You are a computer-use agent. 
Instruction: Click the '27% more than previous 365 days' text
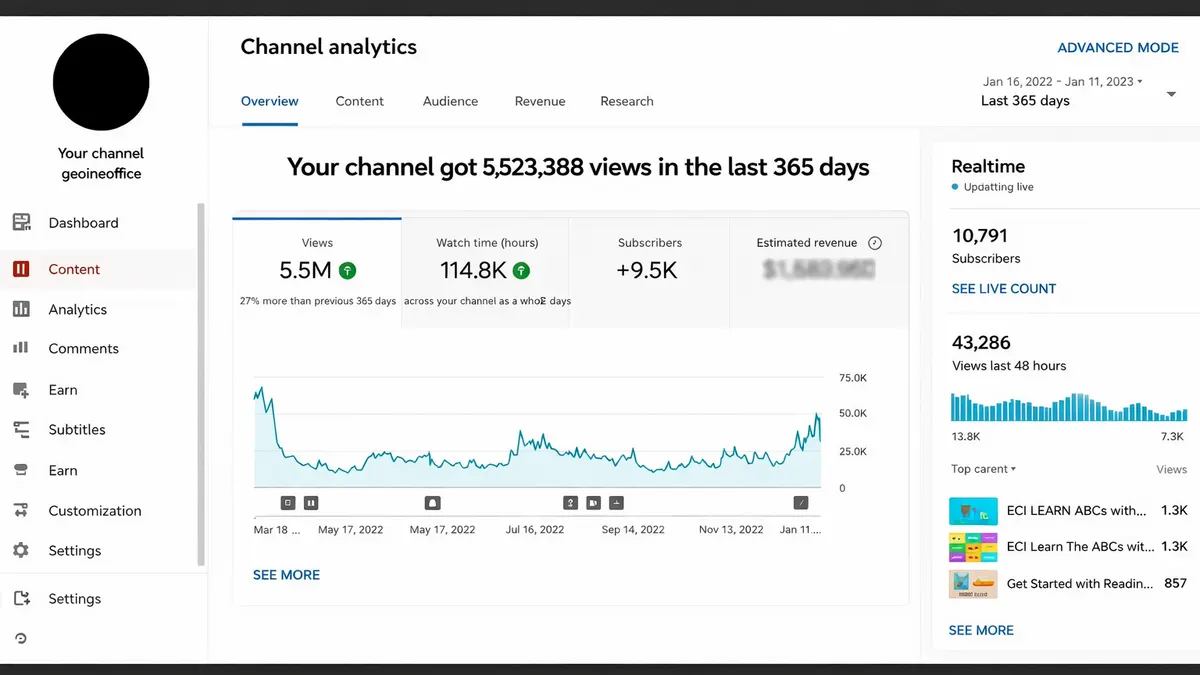point(318,301)
